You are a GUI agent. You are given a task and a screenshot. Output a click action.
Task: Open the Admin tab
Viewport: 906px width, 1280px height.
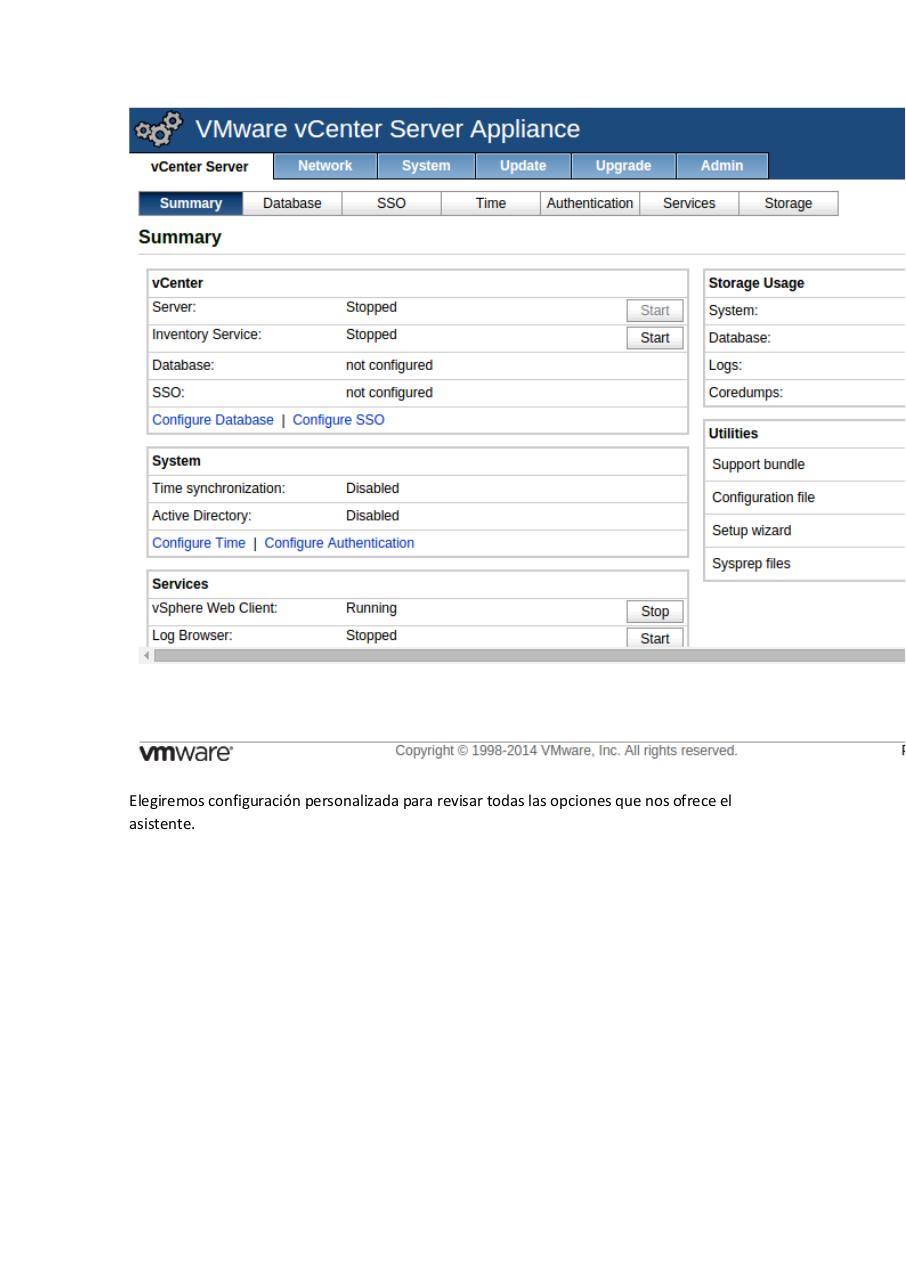(722, 165)
